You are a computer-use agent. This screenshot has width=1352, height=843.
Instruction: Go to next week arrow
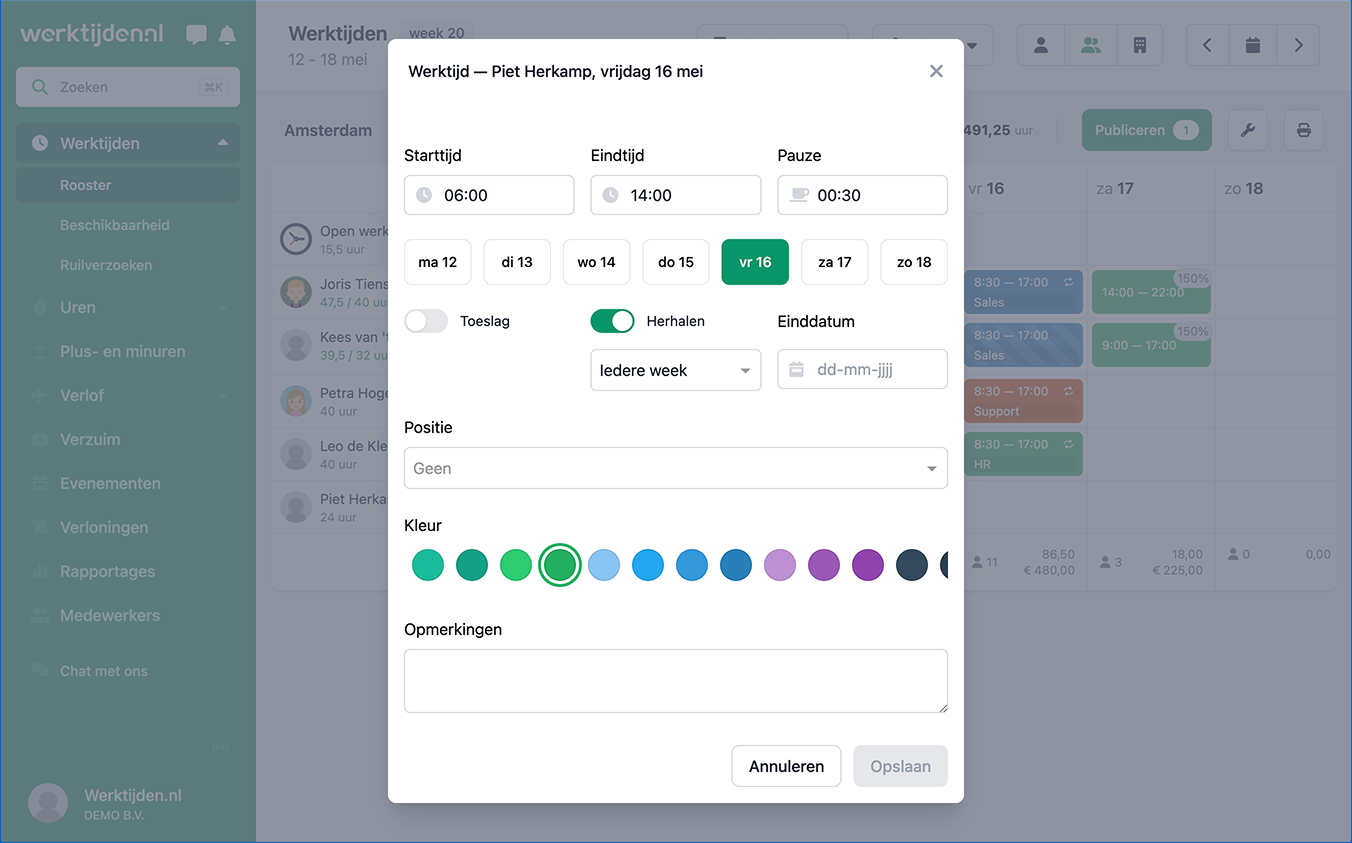1298,45
